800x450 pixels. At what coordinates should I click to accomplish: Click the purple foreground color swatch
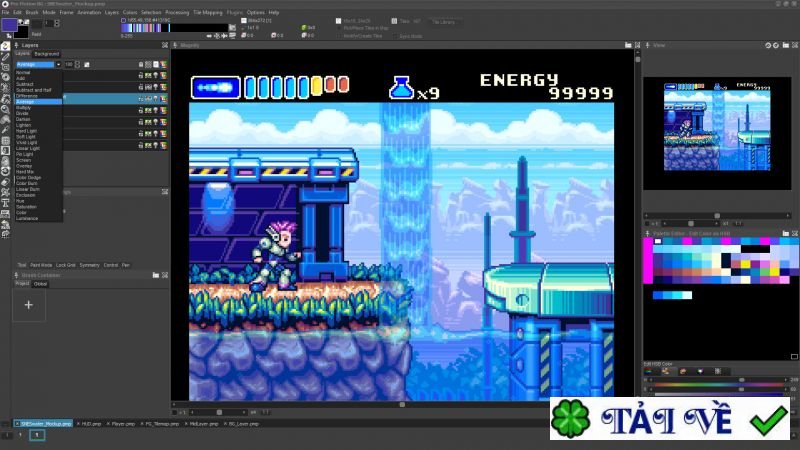(x=9, y=25)
